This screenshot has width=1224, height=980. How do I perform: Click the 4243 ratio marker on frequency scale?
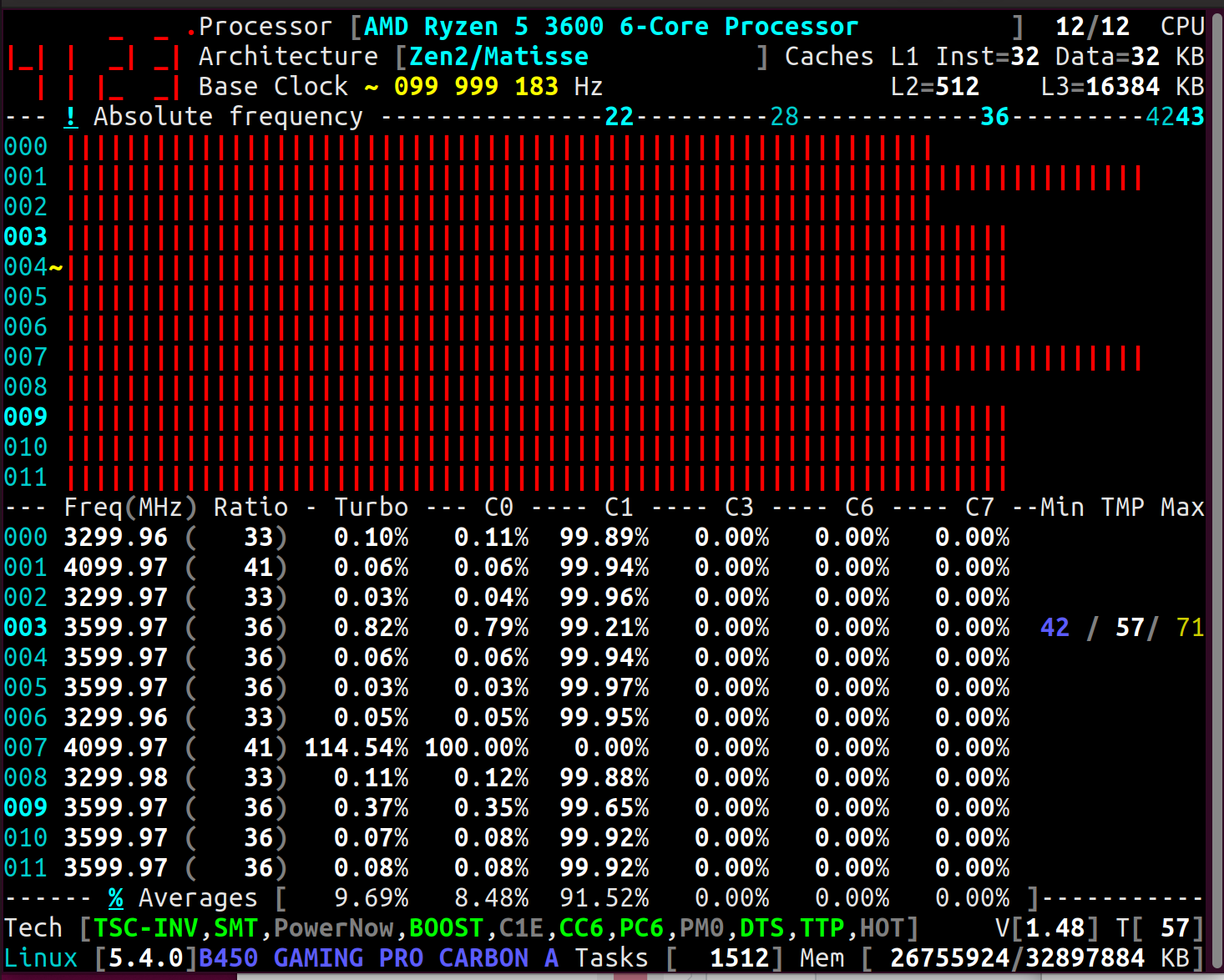click(1176, 117)
